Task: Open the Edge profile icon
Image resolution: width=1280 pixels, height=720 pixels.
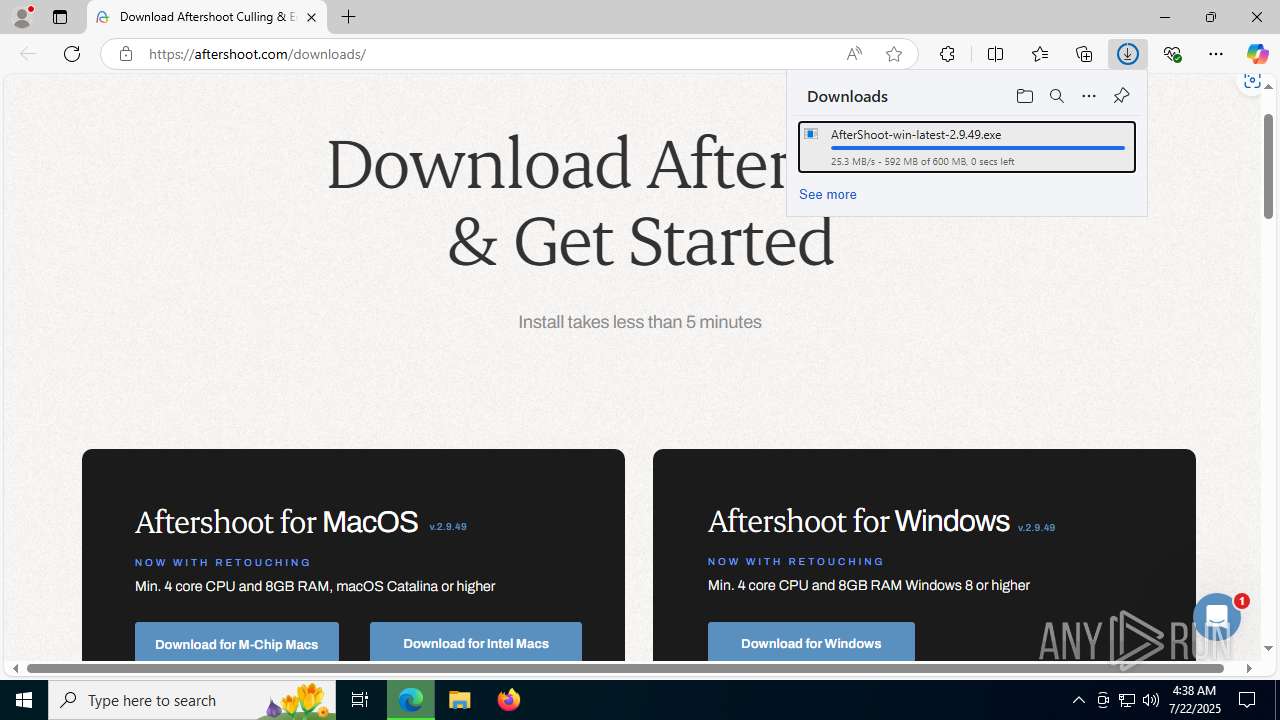Action: [22, 17]
